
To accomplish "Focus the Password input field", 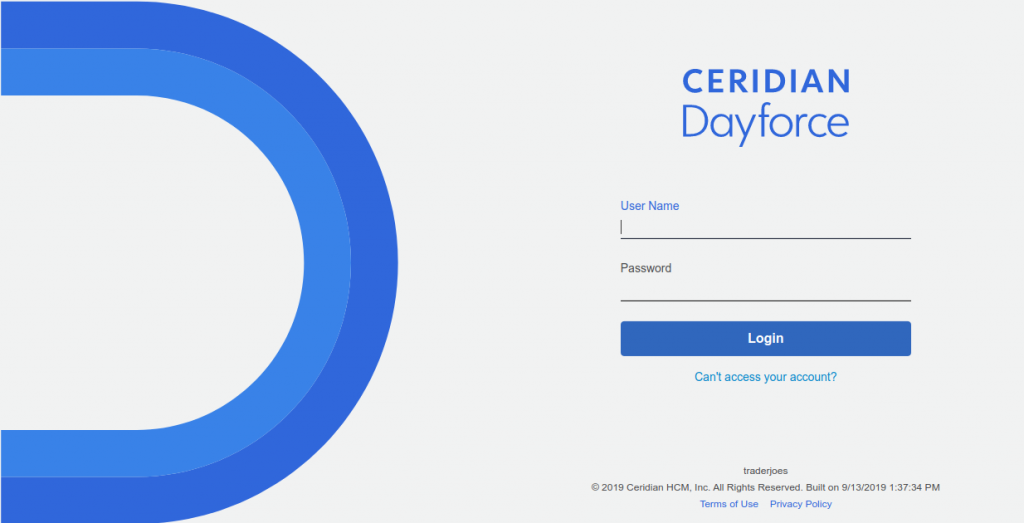I will coord(765,289).
